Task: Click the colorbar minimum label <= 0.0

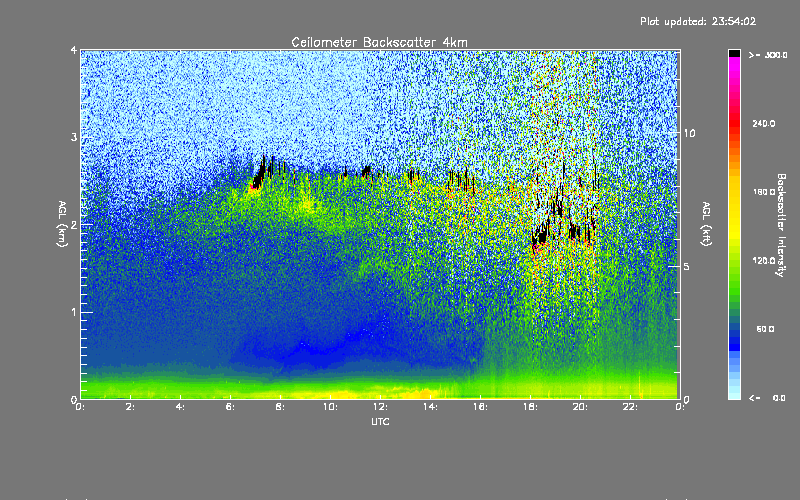Action: pyautogui.click(x=767, y=398)
